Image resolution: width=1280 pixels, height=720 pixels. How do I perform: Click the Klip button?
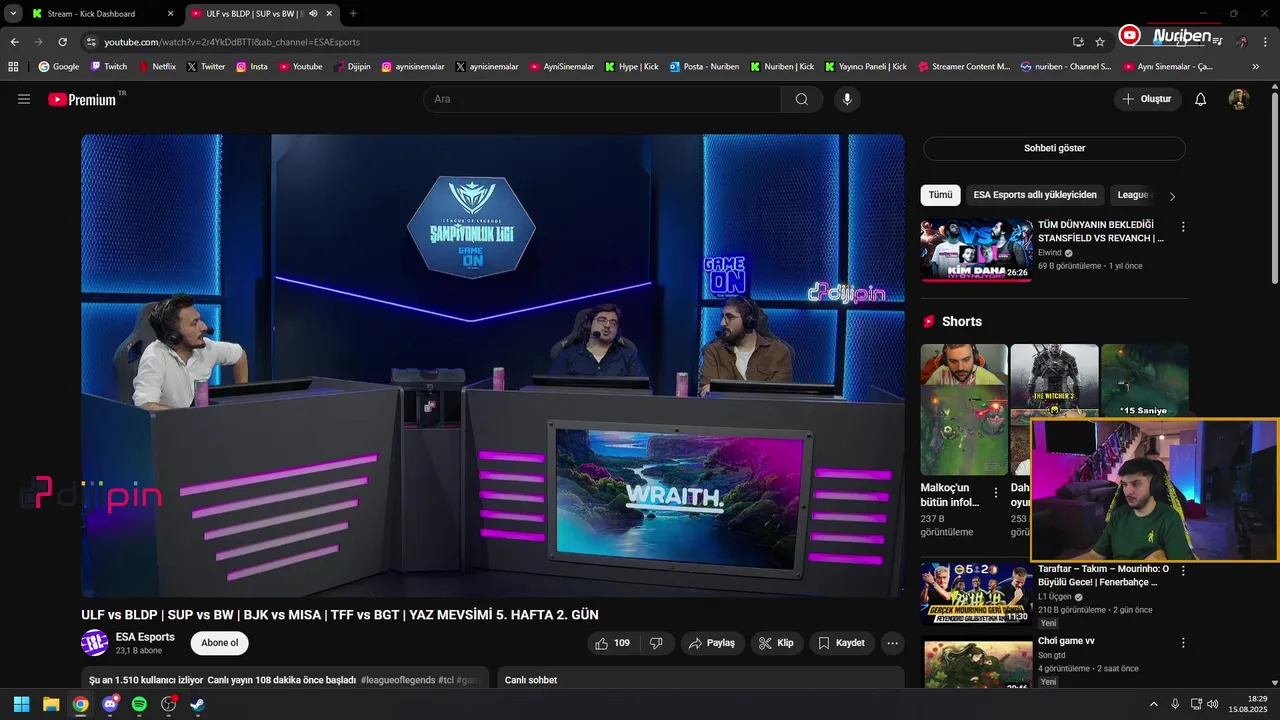click(776, 643)
